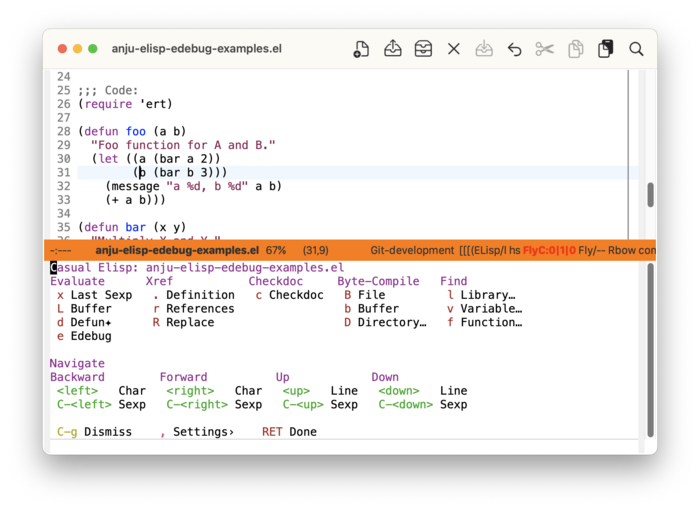Click the function name foo on line 28

(136, 131)
